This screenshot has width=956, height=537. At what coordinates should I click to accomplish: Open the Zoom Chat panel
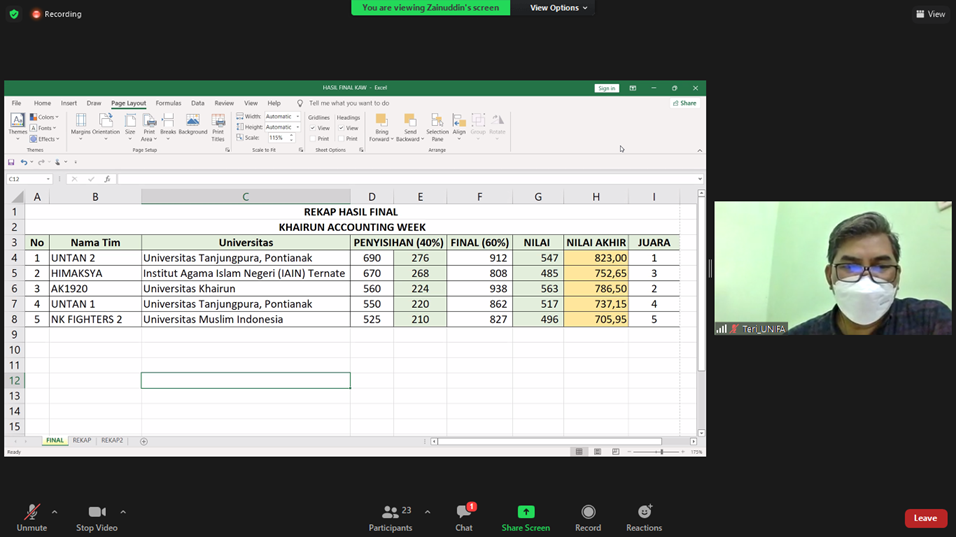[464, 516]
